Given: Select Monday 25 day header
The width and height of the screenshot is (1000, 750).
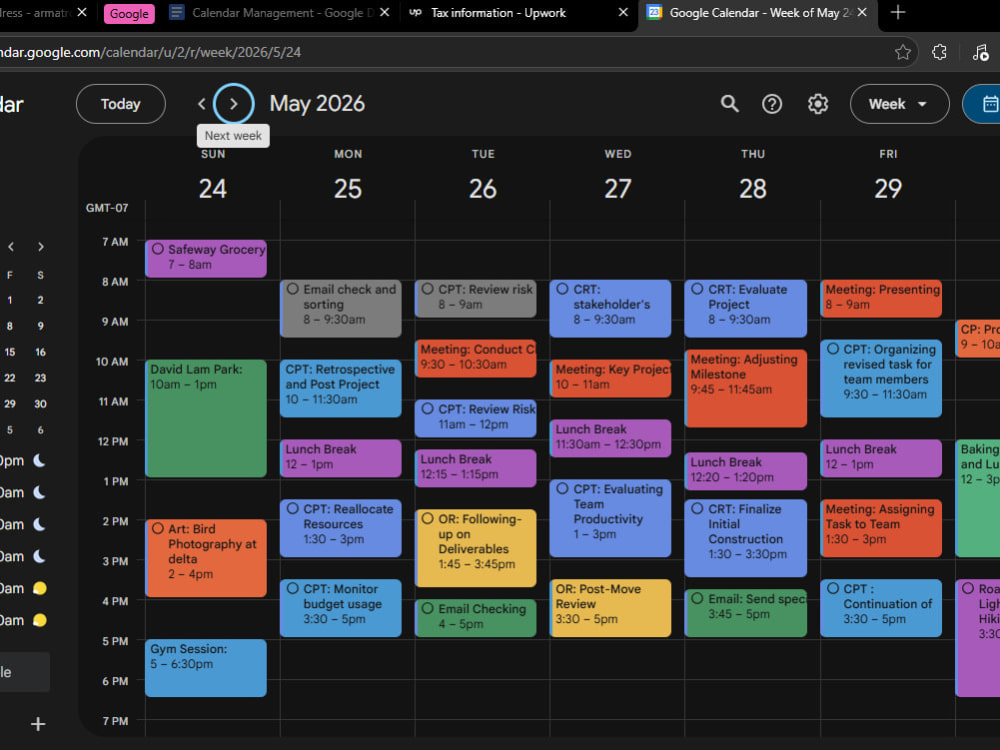Looking at the screenshot, I should coord(348,188).
